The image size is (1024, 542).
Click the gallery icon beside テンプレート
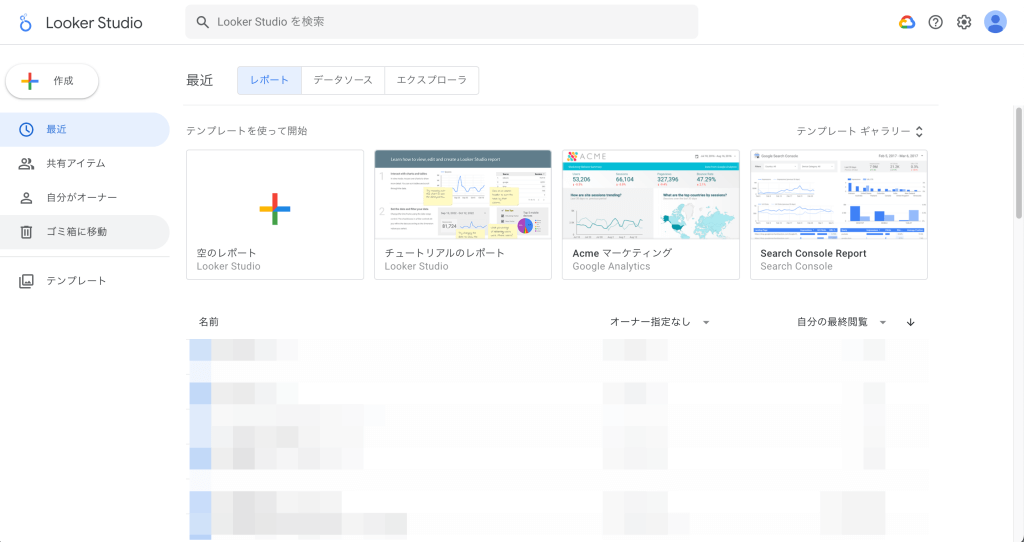pos(26,281)
